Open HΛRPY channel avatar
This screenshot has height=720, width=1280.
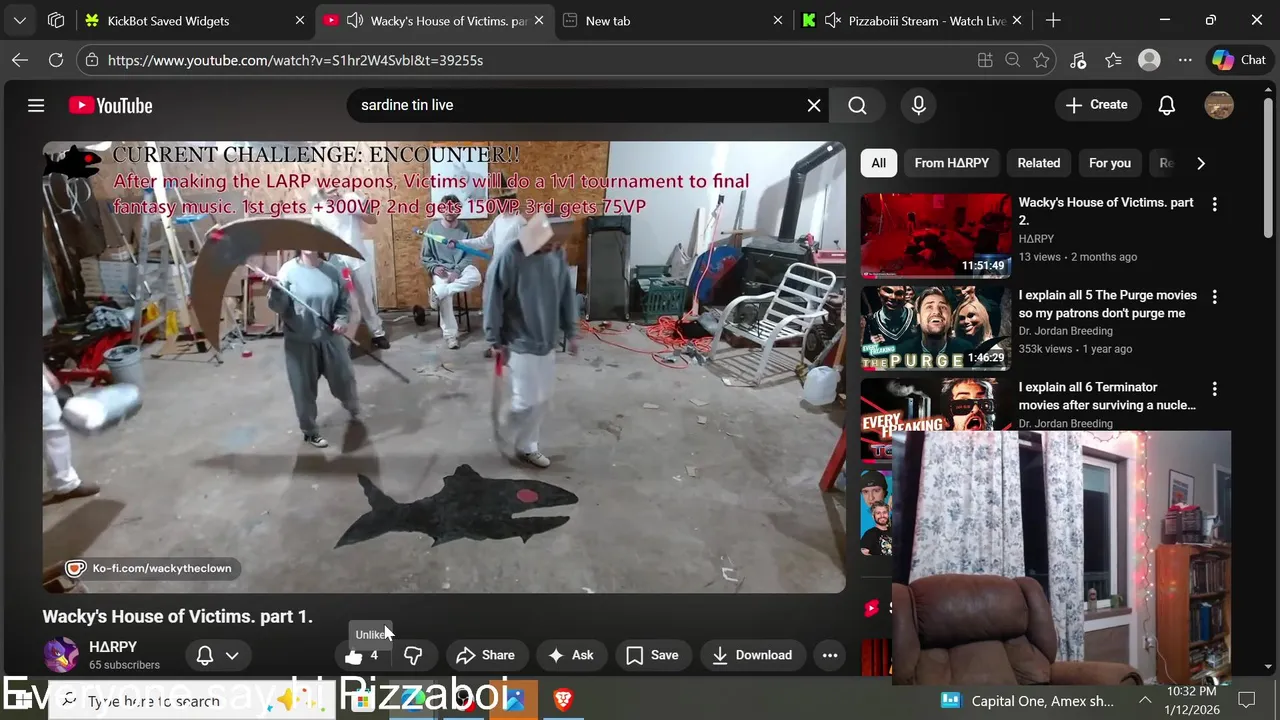[x=61, y=655]
